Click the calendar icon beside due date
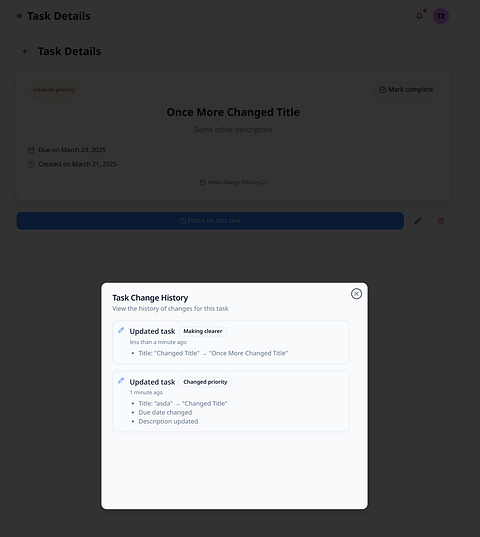Image resolution: width=480 pixels, height=537 pixels. [31, 150]
